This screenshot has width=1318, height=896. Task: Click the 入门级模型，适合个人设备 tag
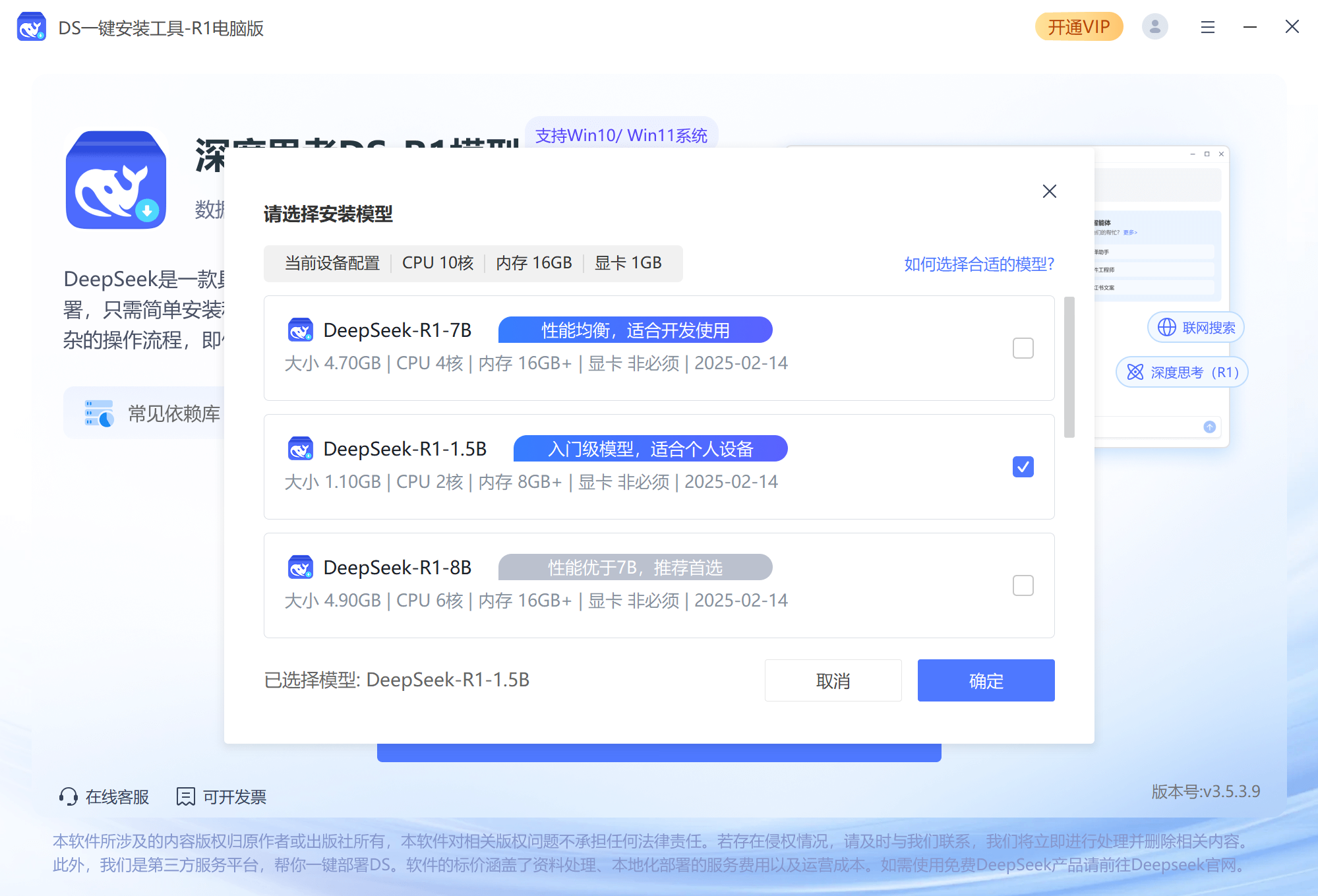tap(650, 448)
